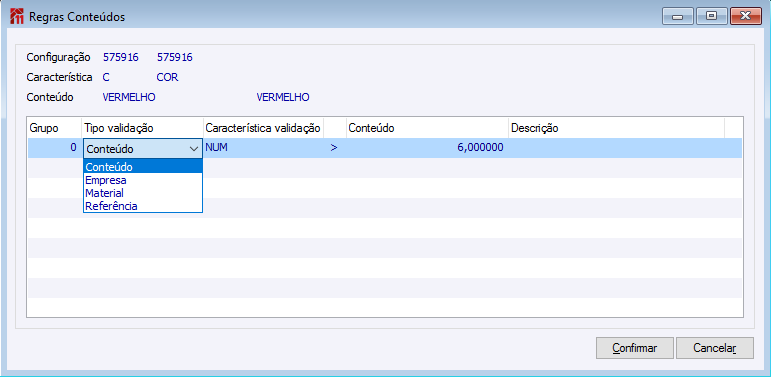This screenshot has width=771, height=377.
Task: Click the Descrição column header
Action: [x=616, y=128]
